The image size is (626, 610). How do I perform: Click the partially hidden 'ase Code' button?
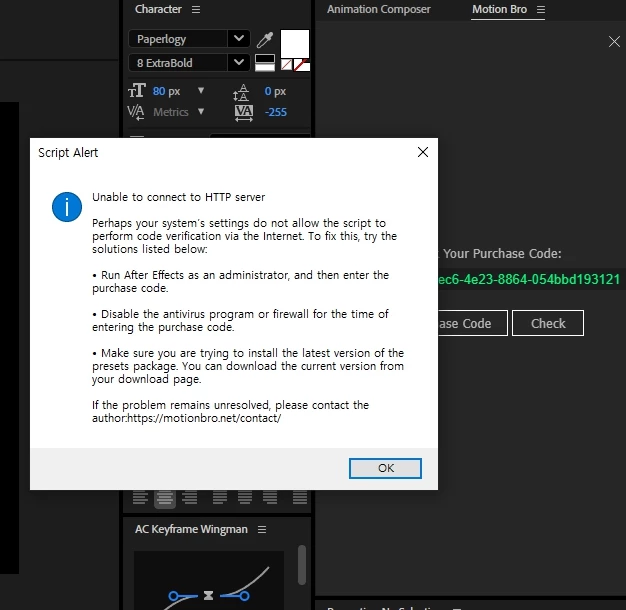click(473, 323)
